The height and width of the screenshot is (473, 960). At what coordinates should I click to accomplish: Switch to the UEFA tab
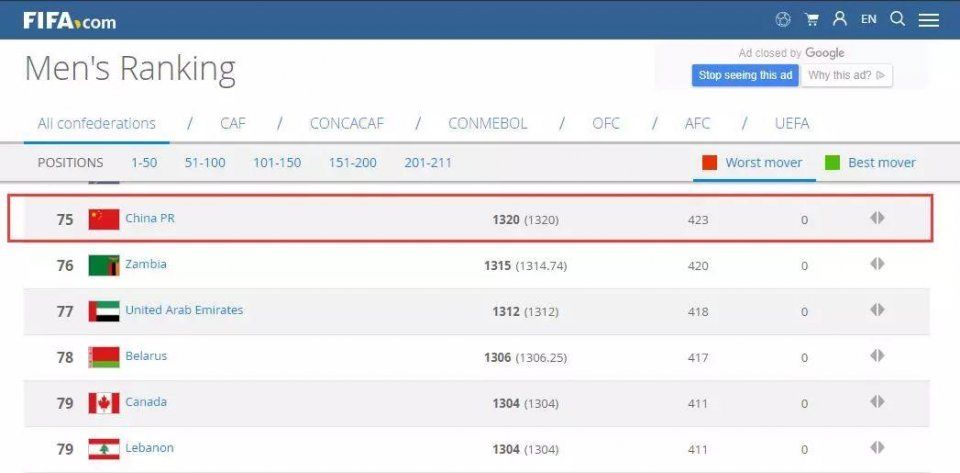click(792, 124)
